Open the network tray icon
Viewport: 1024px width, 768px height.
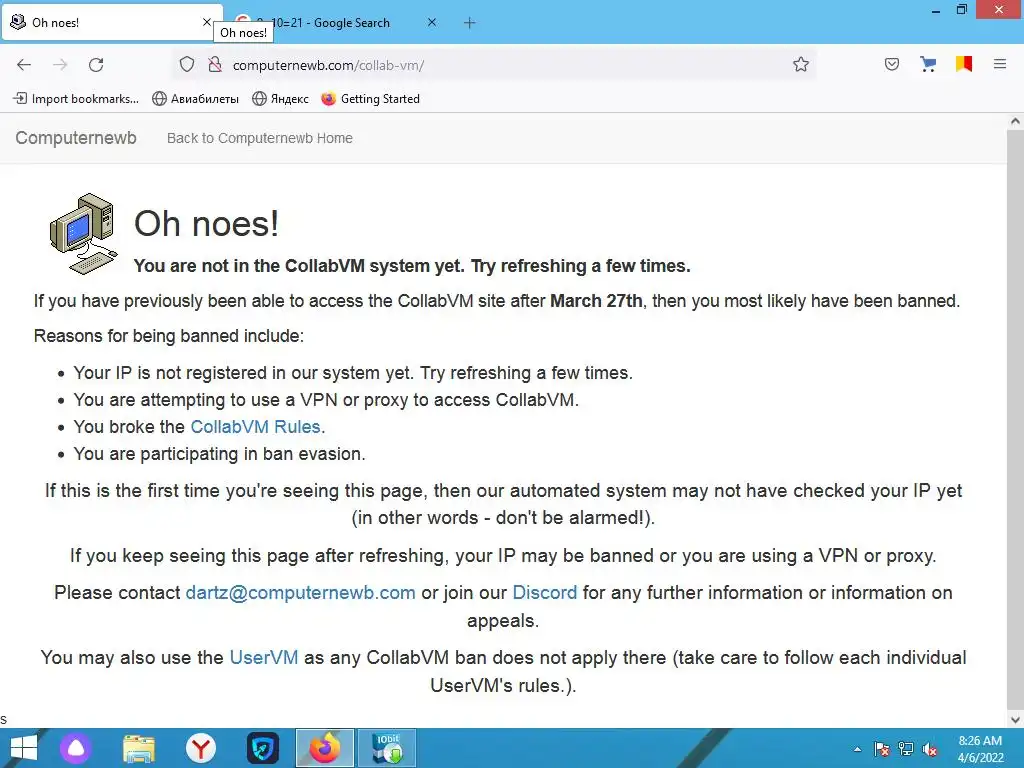pos(906,749)
